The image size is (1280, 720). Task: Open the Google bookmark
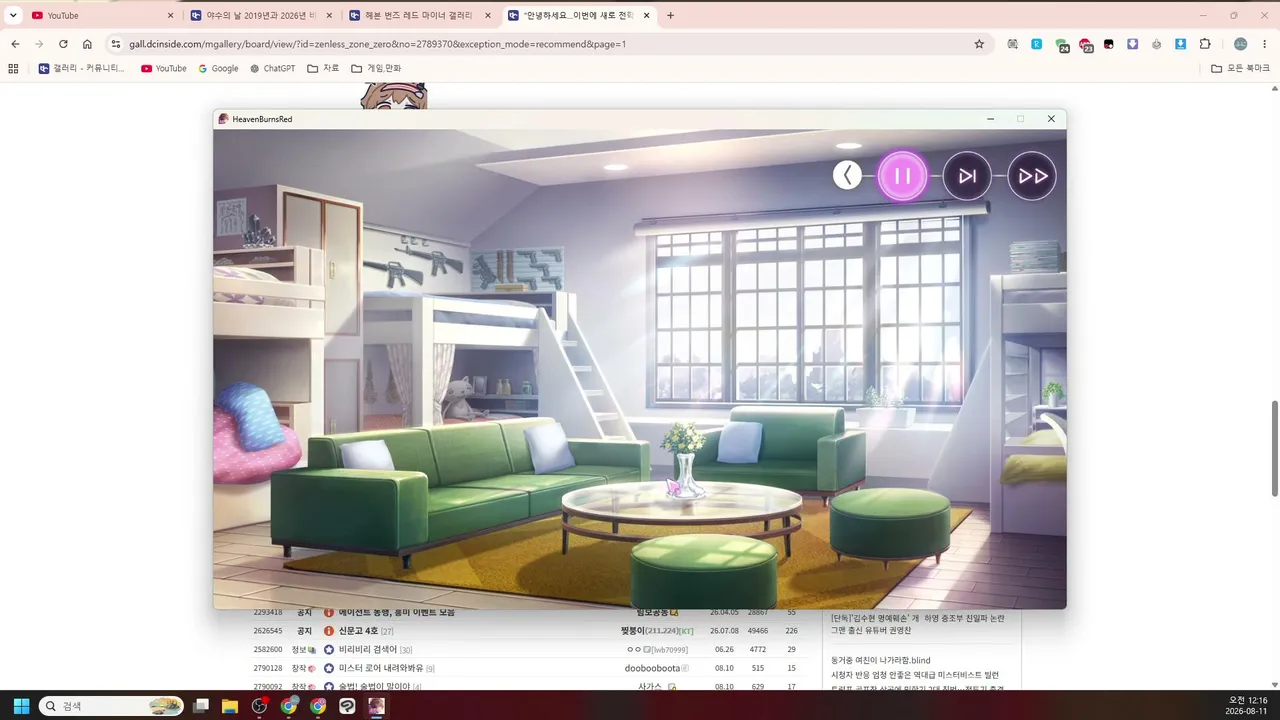(218, 68)
